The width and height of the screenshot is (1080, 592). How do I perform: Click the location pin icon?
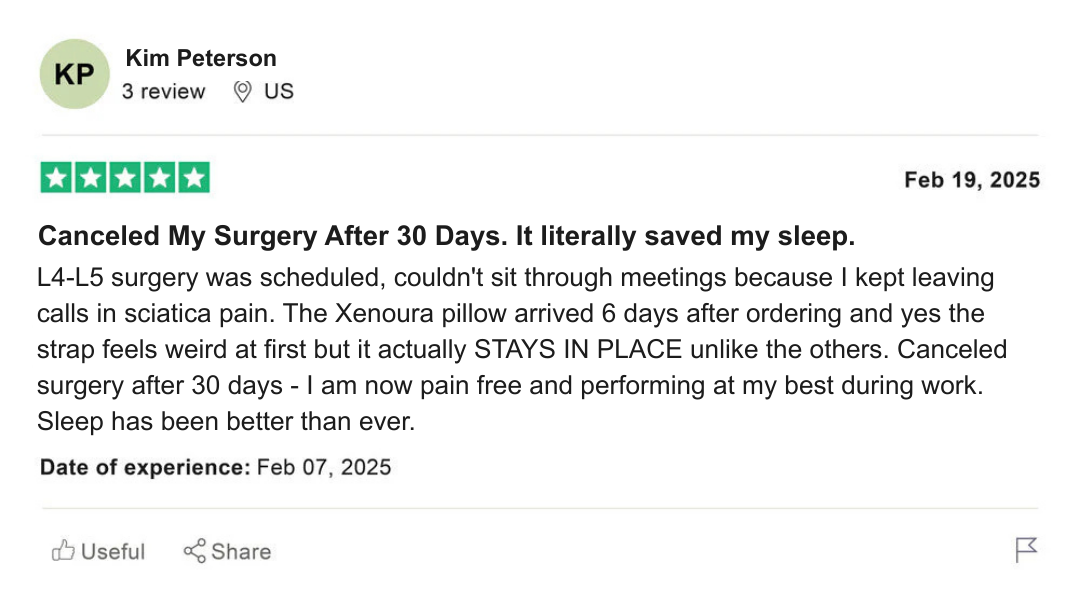point(242,91)
